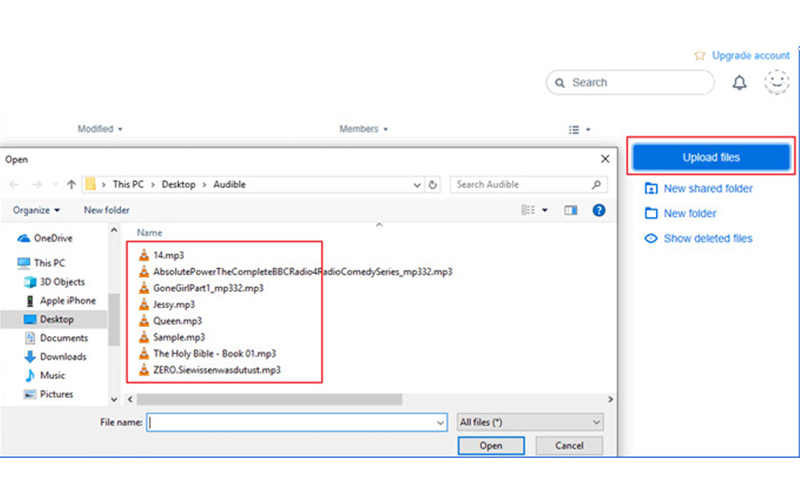Toggle the preview pane icon

(571, 210)
